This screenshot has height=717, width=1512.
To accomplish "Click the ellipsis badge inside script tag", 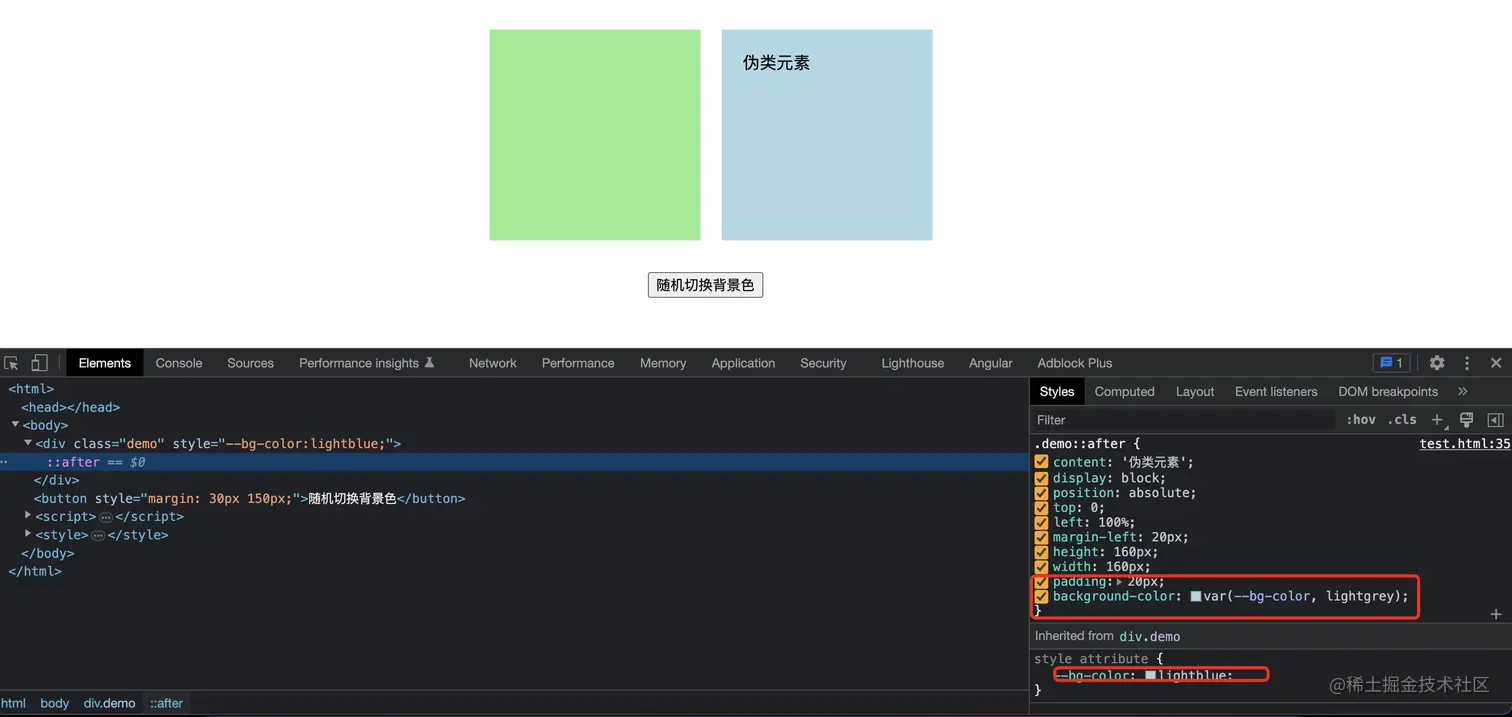I will [106, 517].
